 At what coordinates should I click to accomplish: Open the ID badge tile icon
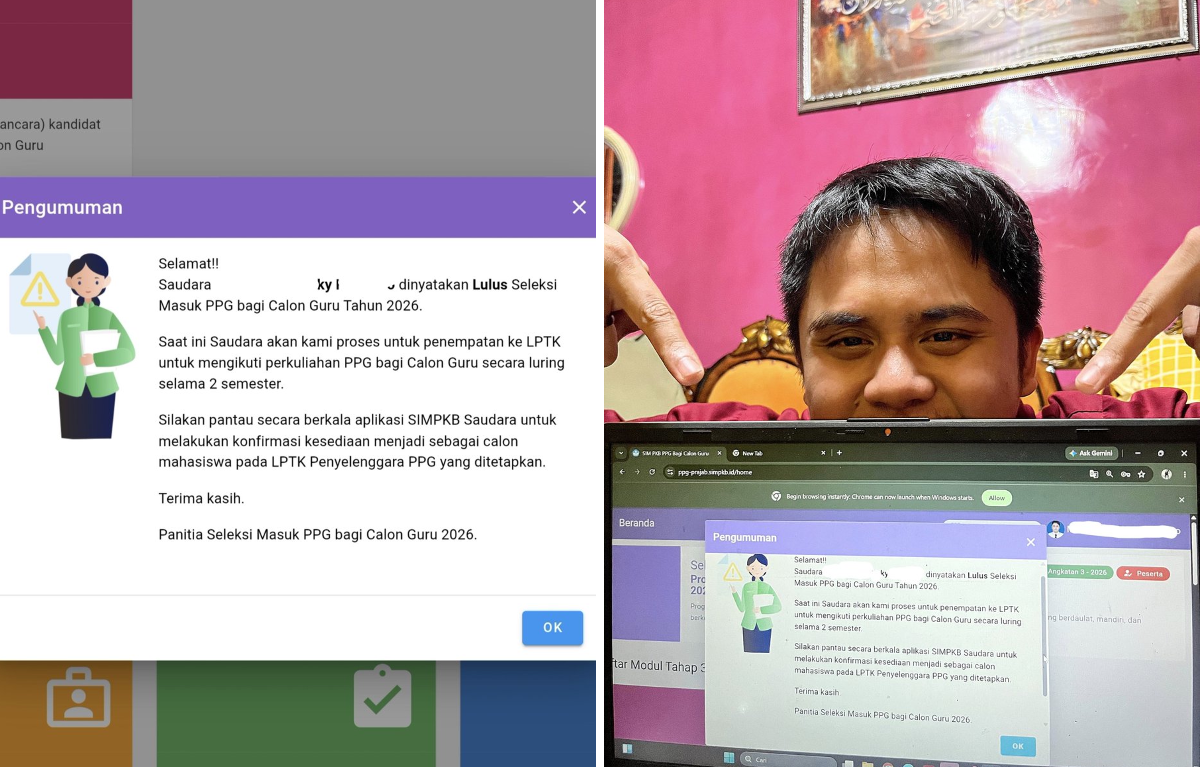(78, 699)
